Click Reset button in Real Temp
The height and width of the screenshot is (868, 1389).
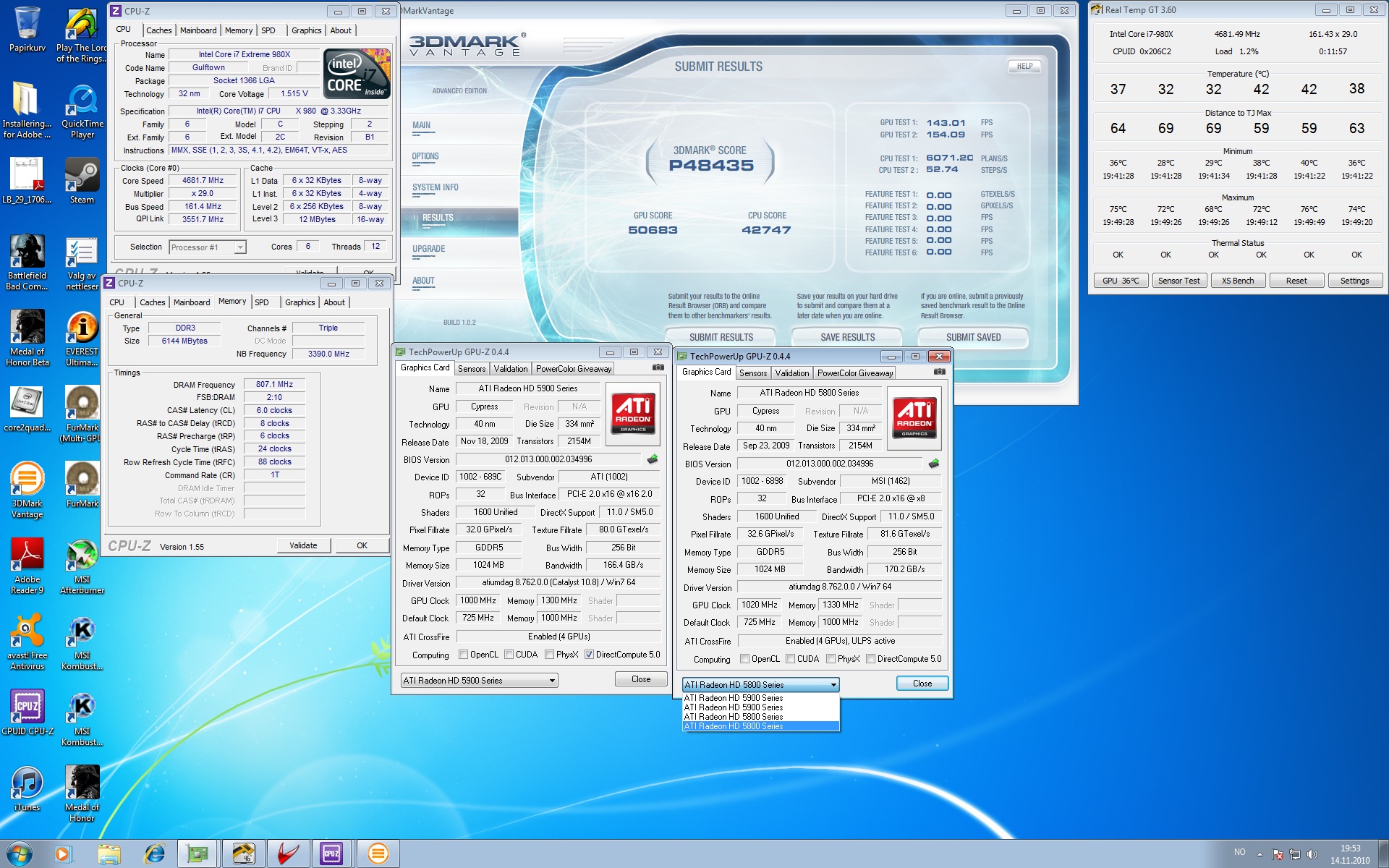click(x=1296, y=281)
